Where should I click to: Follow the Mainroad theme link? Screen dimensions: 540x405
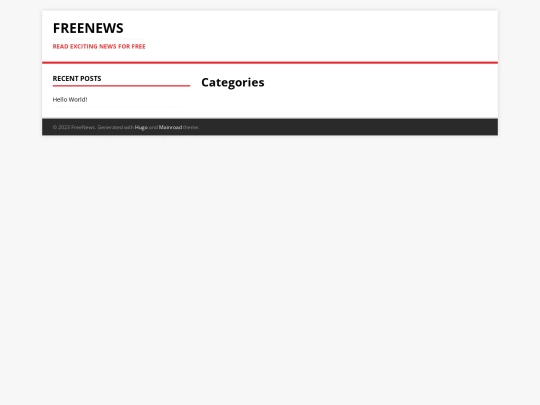170,127
